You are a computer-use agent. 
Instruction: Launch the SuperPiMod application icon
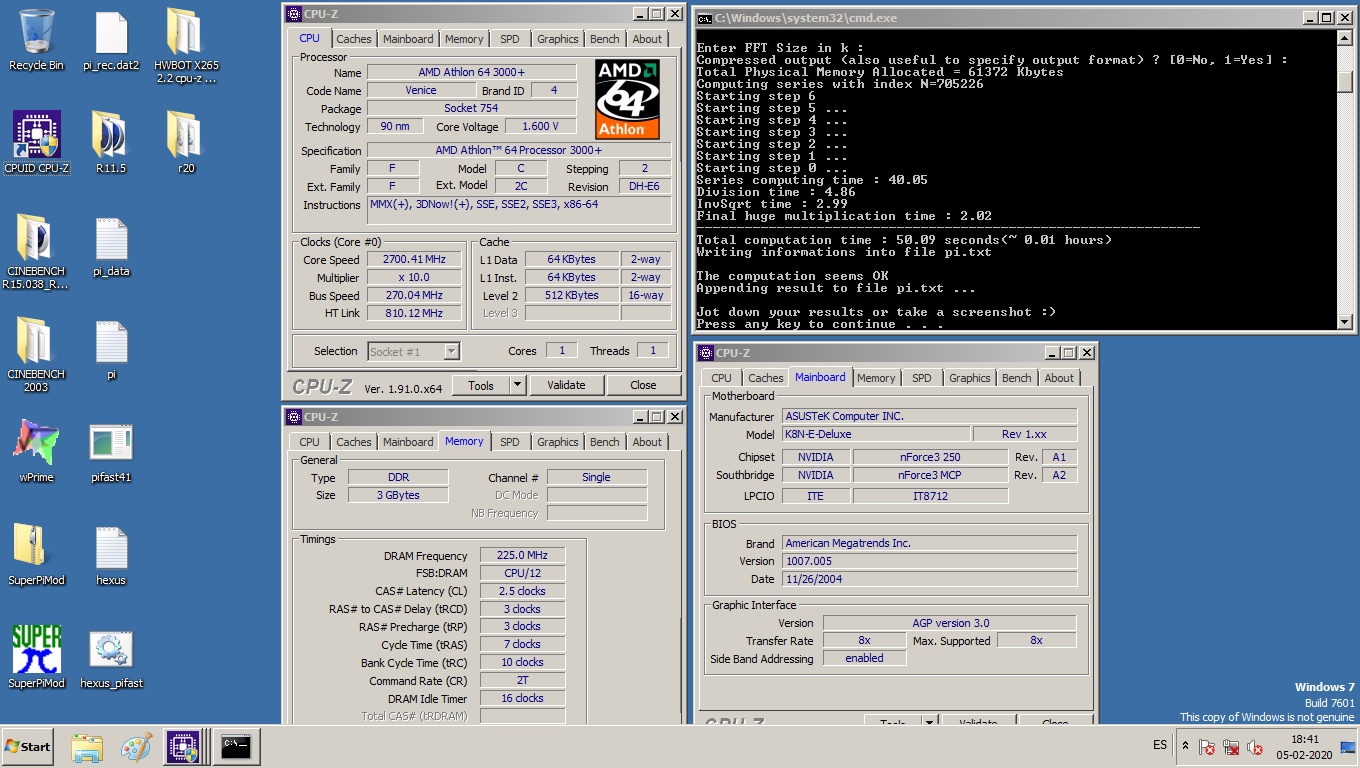(x=36, y=658)
